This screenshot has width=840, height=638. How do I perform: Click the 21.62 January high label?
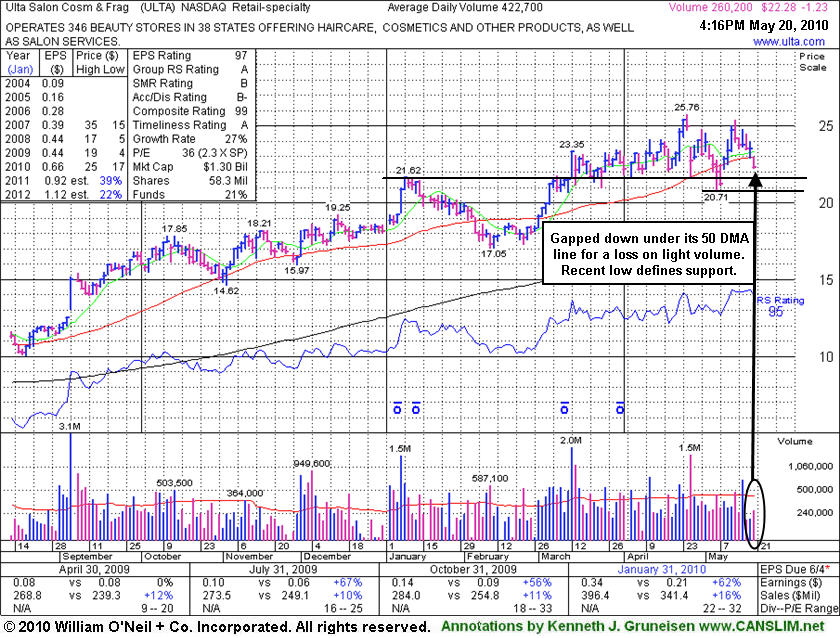tap(408, 170)
